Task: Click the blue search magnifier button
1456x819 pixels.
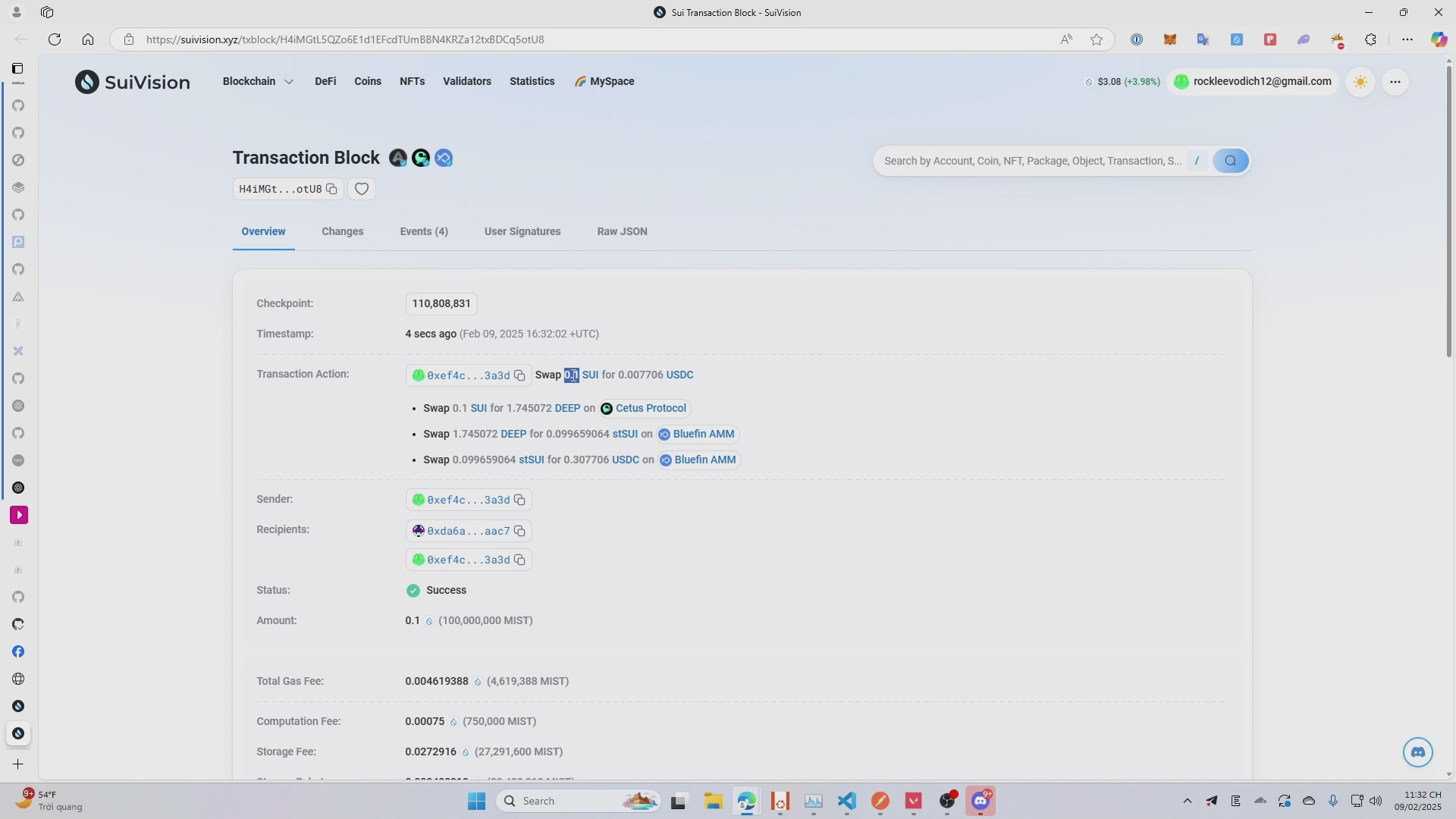Action: point(1230,161)
